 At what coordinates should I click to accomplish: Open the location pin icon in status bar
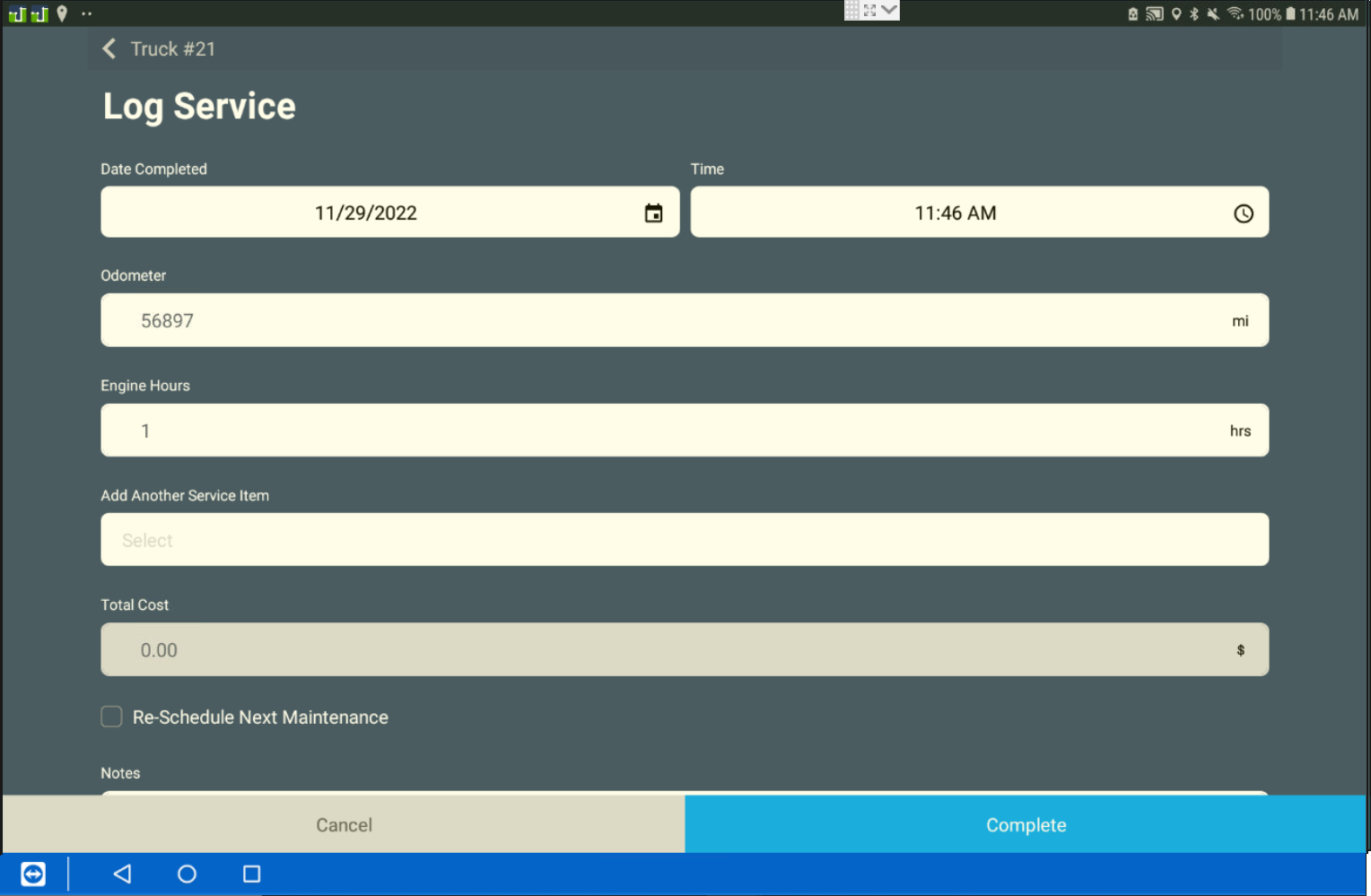point(1176,13)
